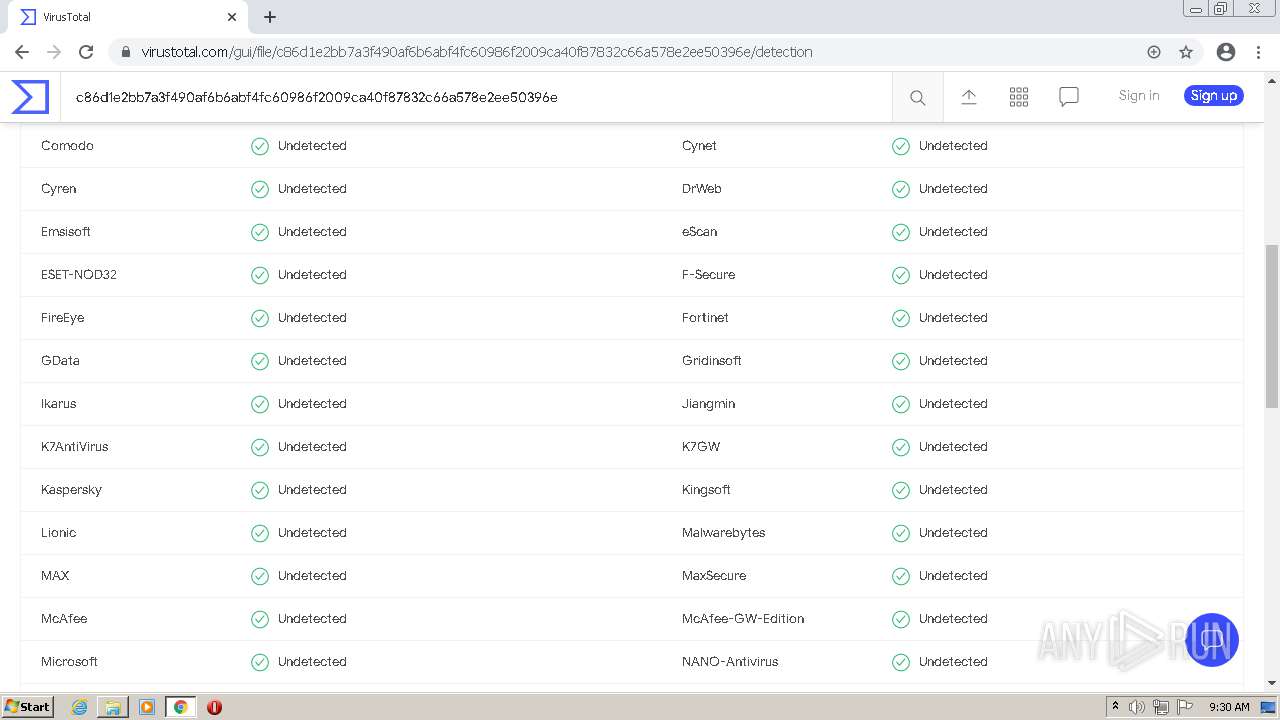Open File Explorer from taskbar
This screenshot has width=1280, height=720.
pyautogui.click(x=113, y=707)
